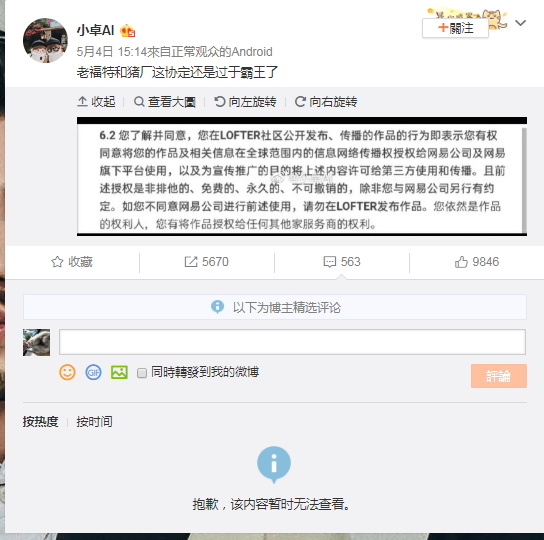
Task: Submit with the orange 評論 button
Action: click(499, 376)
